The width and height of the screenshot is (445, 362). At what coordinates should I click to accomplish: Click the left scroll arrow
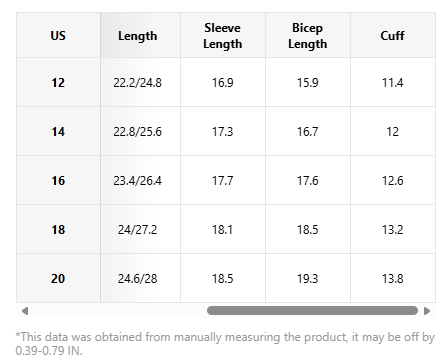pos(25,311)
